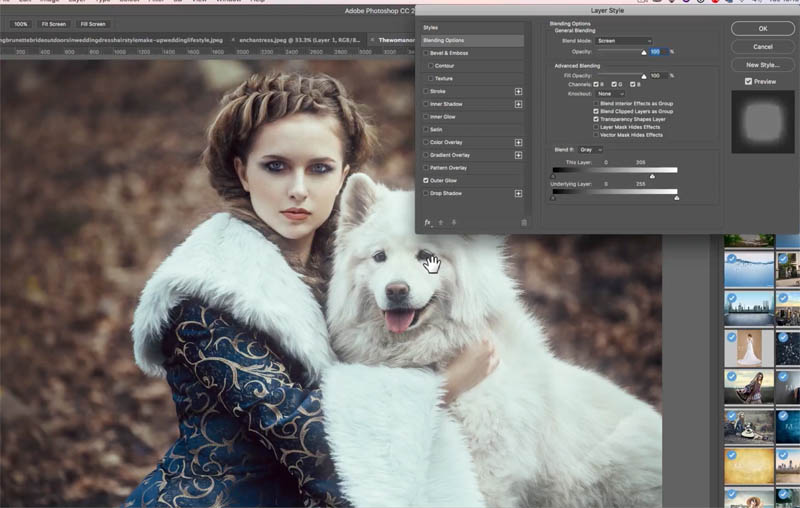
Task: Expand the Blend If Gray dropdown
Action: 590,149
